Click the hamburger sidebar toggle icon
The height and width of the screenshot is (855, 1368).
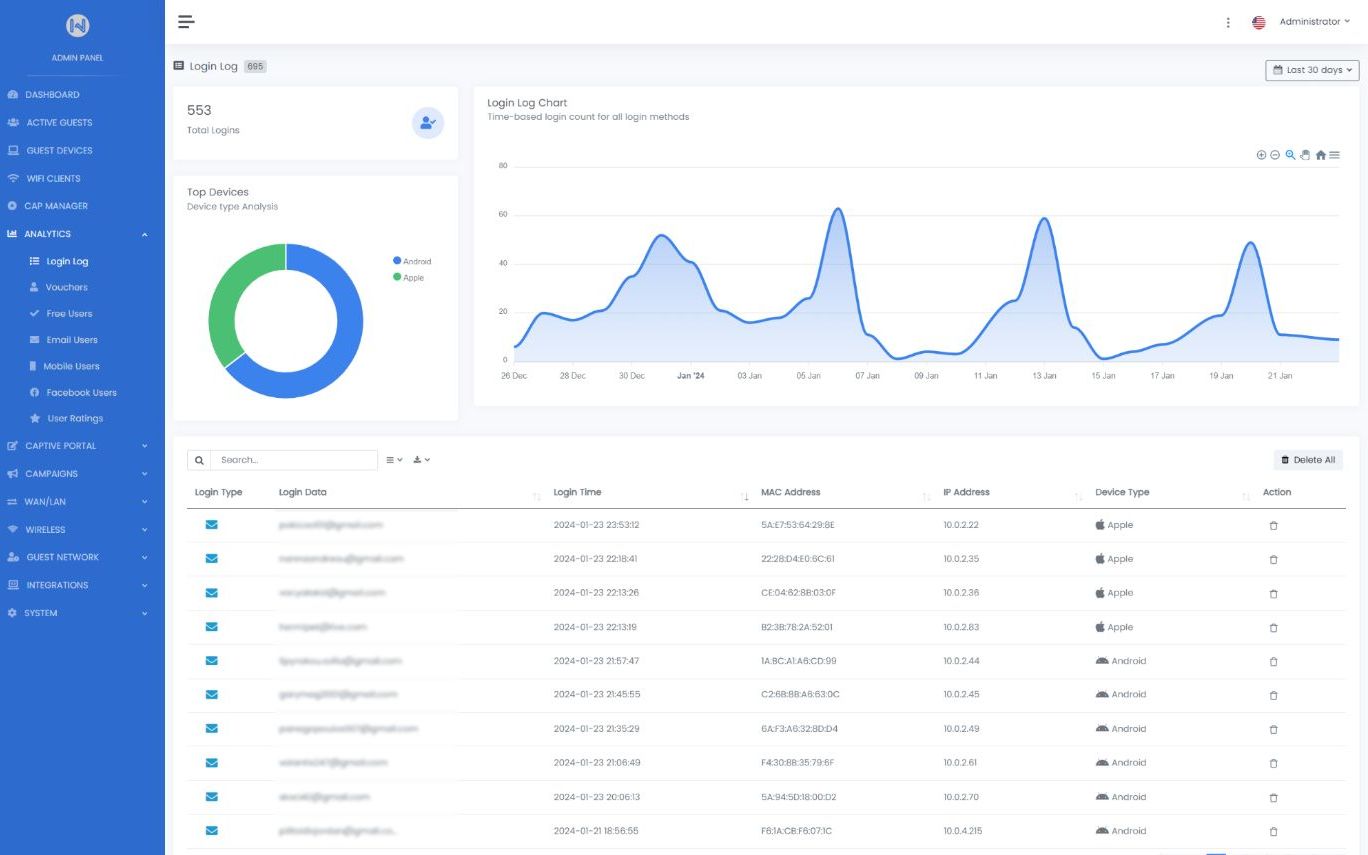[186, 22]
